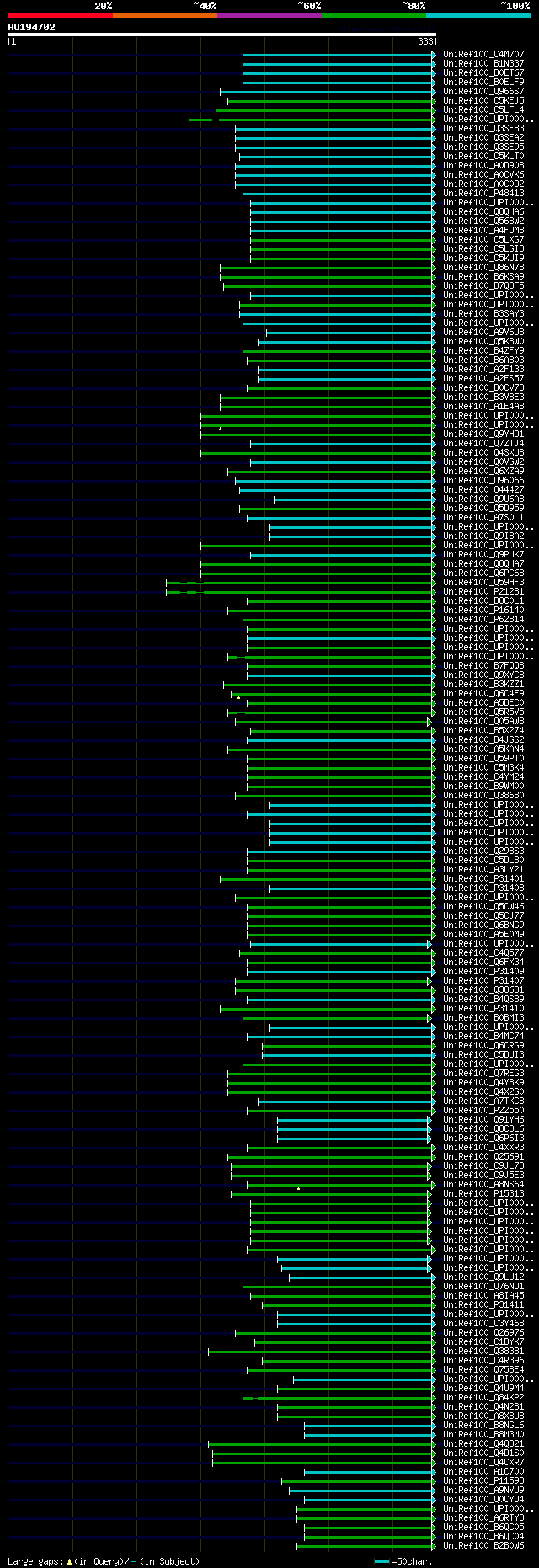
Task: Open hit UniRef100_Q3SEA2
Action: (x=483, y=138)
